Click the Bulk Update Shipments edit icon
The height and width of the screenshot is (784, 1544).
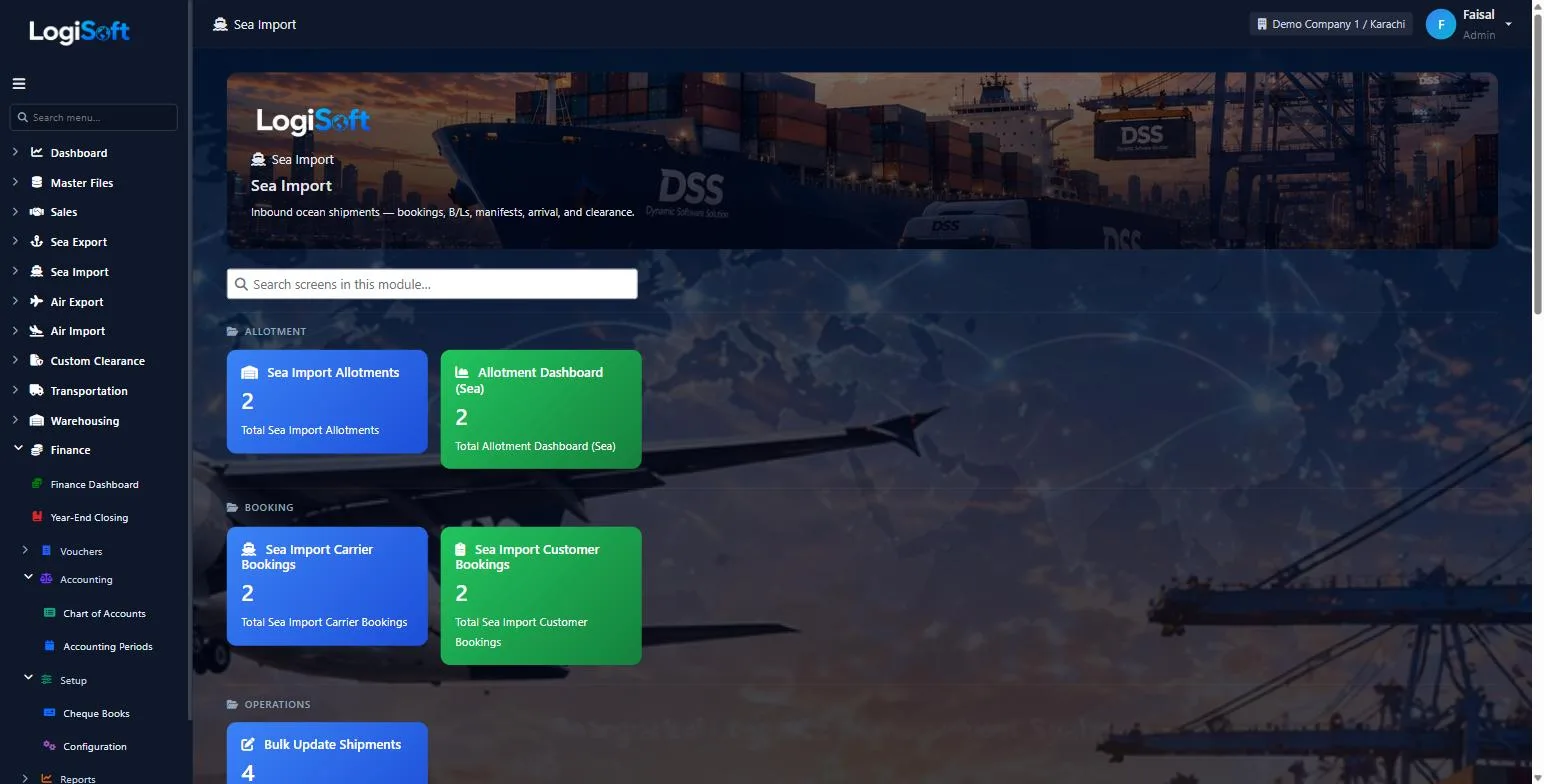tap(248, 744)
